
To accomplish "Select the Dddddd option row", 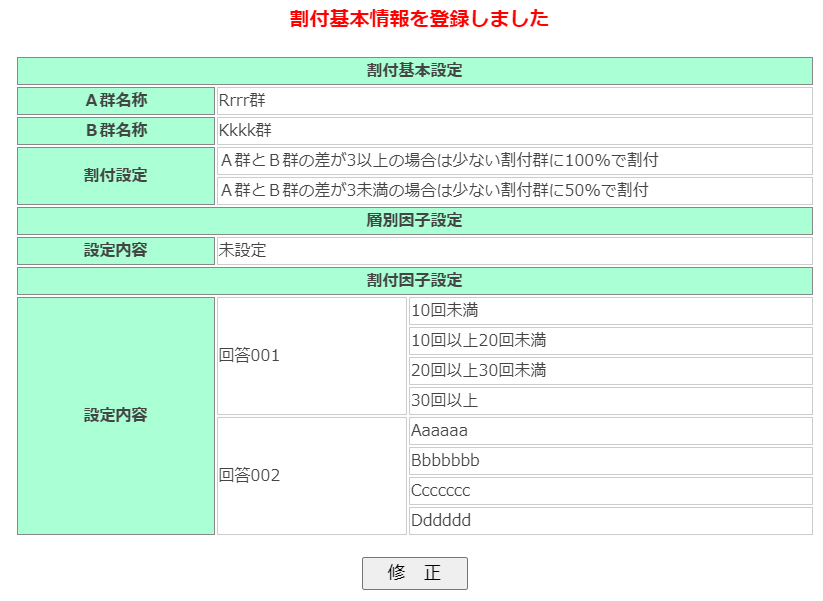I will 610,521.
